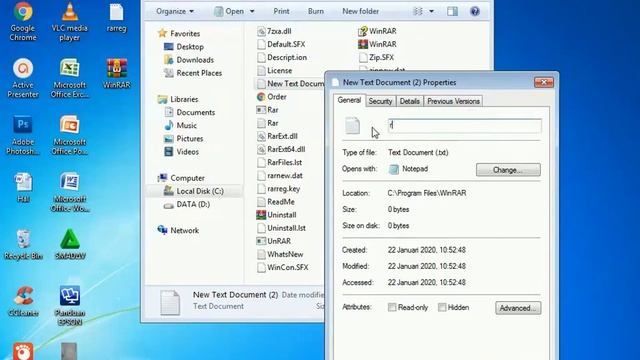Open Recent Places in navigation pane

(x=193, y=73)
